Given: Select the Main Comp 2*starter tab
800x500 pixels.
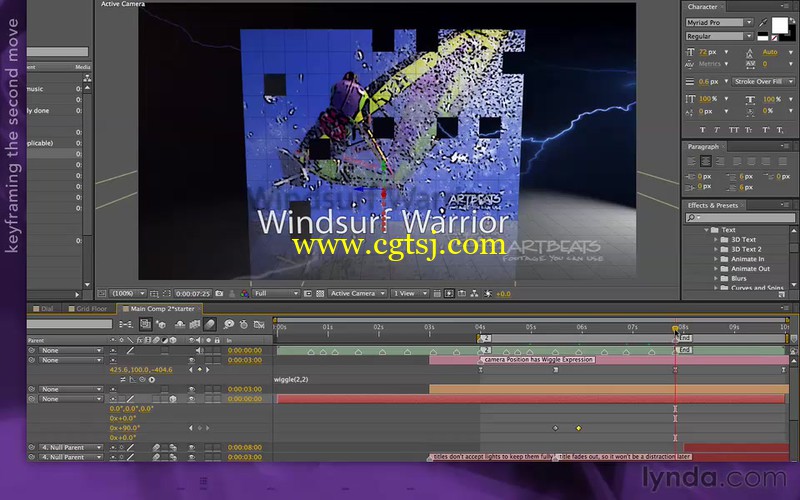Looking at the screenshot, I should (159, 309).
